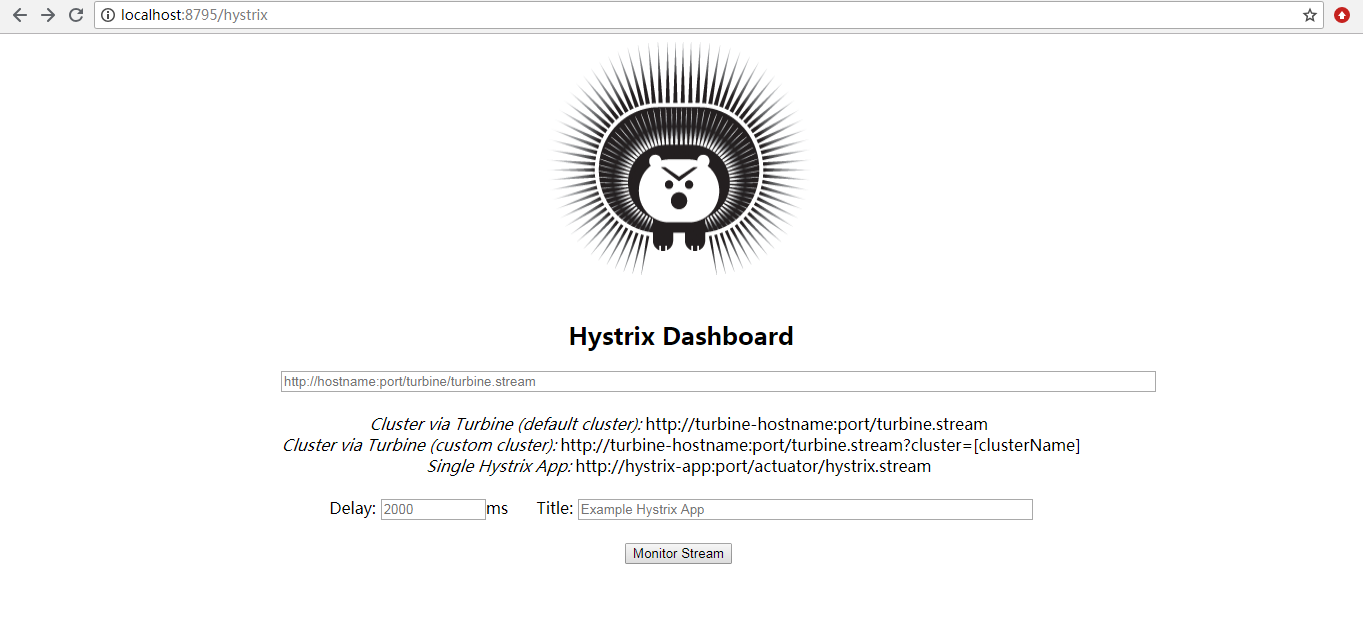
Task: Click the 'Title:' label
Action: tap(555, 509)
